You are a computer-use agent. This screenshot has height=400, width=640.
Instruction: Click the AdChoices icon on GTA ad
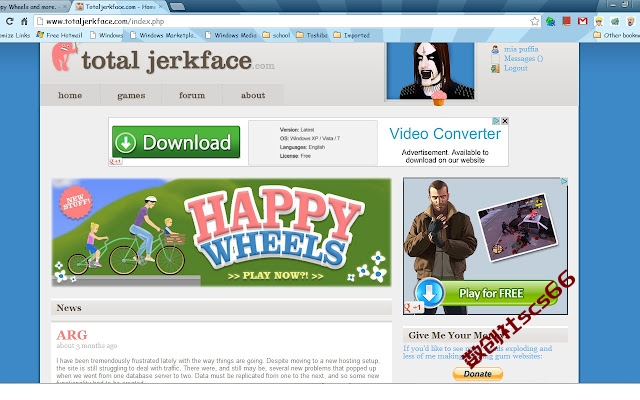[x=564, y=181]
